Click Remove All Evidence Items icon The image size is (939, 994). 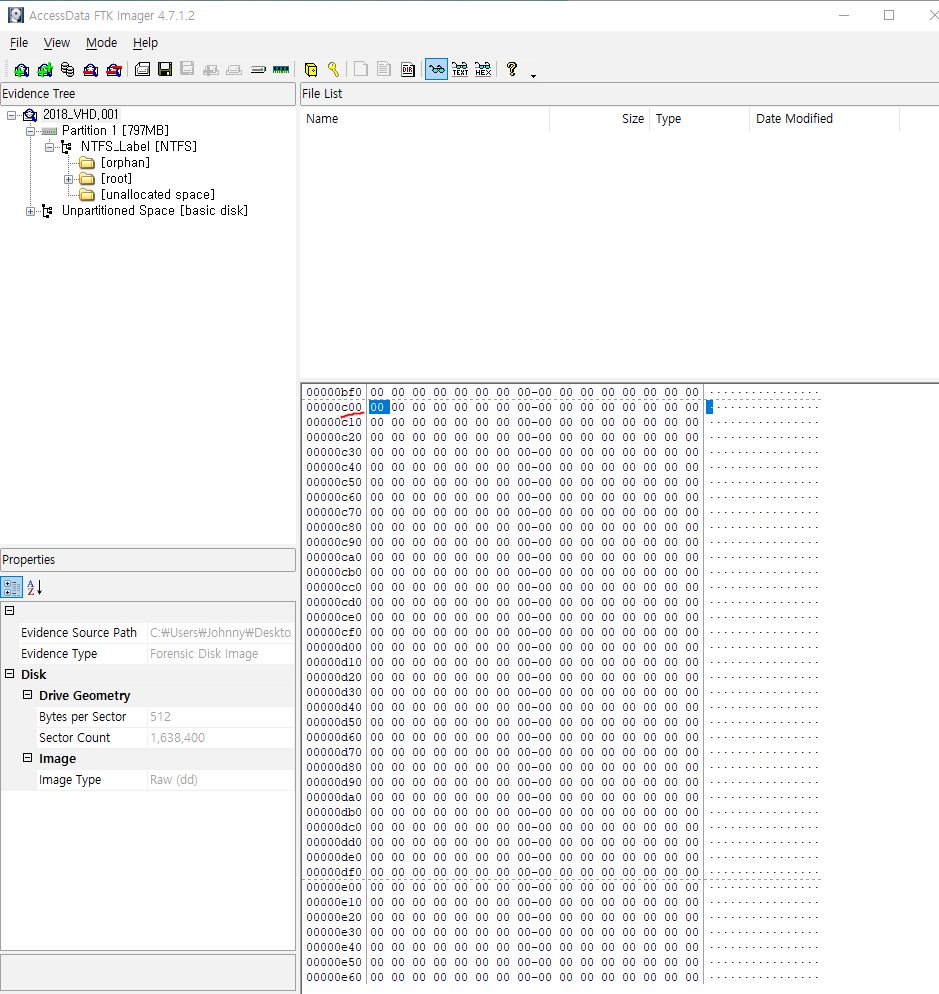tap(114, 69)
